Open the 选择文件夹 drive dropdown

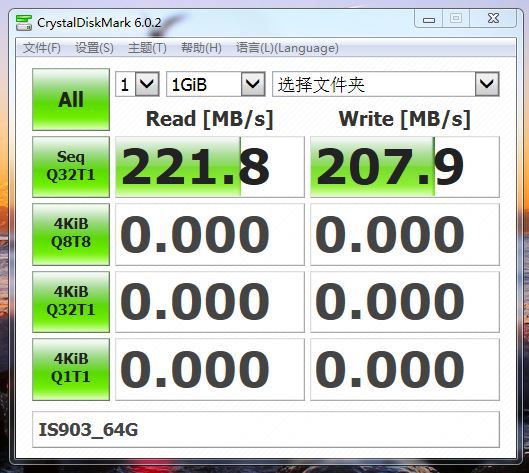(x=386, y=84)
